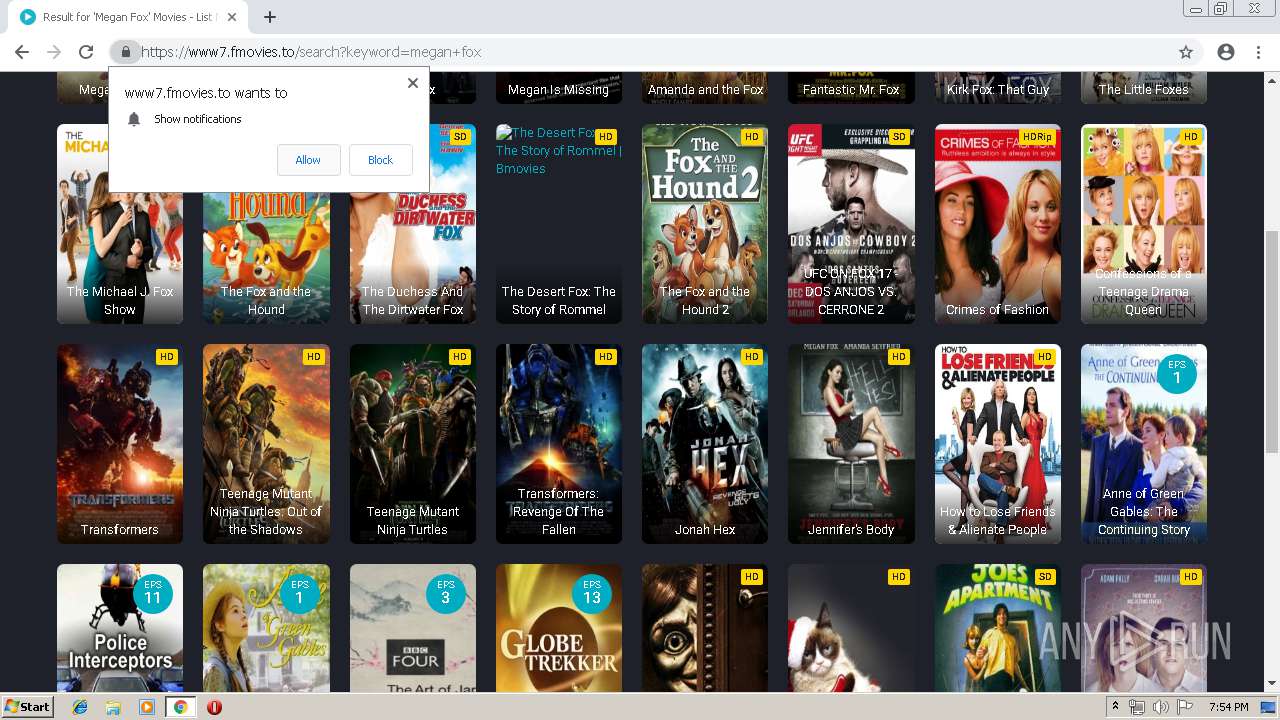Open Transformers: Revenge Of The Fallen

[x=559, y=444]
